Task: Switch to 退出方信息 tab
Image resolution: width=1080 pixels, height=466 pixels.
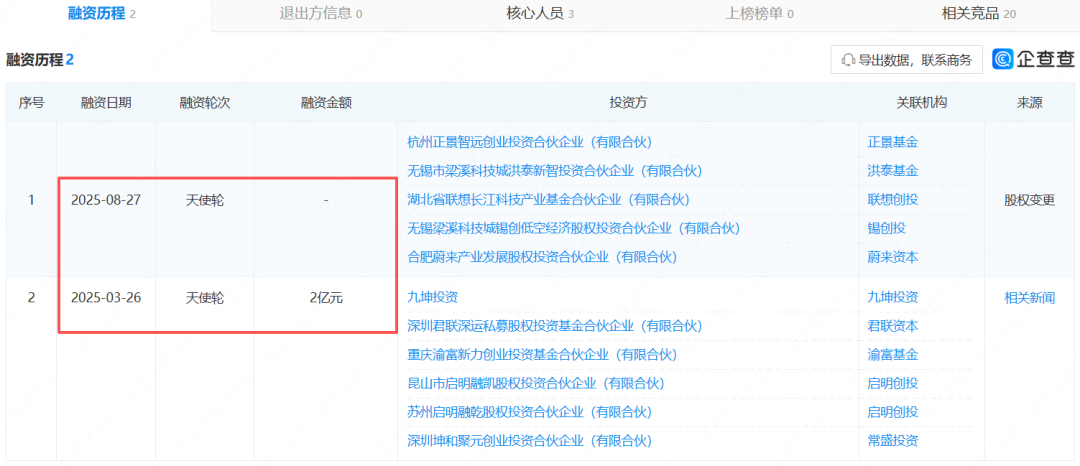Action: [321, 13]
